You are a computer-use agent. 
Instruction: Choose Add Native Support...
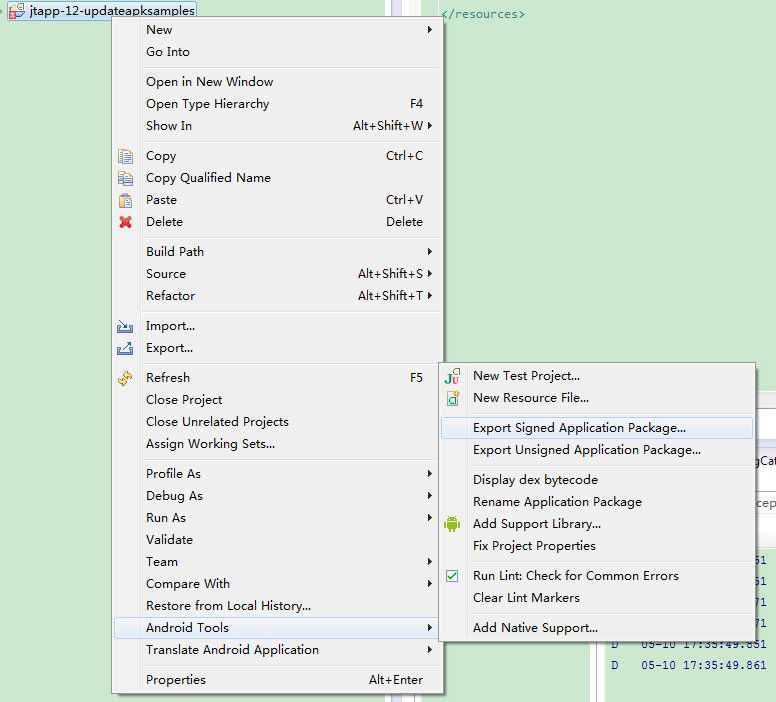pos(597,628)
